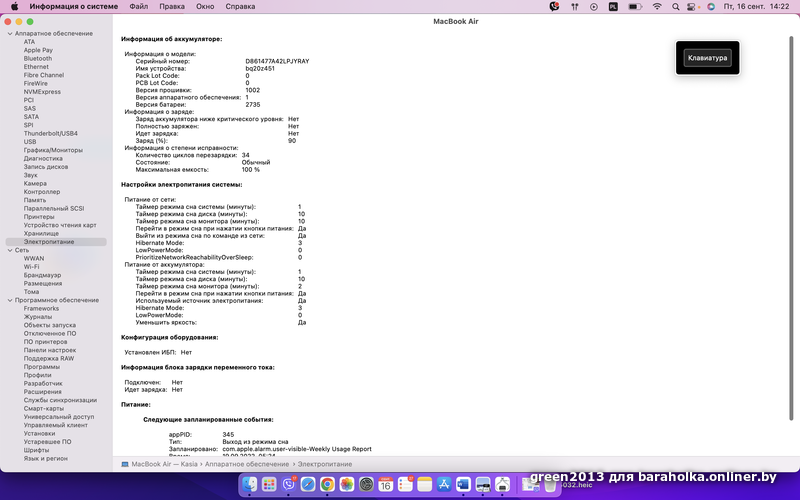Select Ethernet in the sidebar
Image resolution: width=800 pixels, height=500 pixels.
click(36, 67)
